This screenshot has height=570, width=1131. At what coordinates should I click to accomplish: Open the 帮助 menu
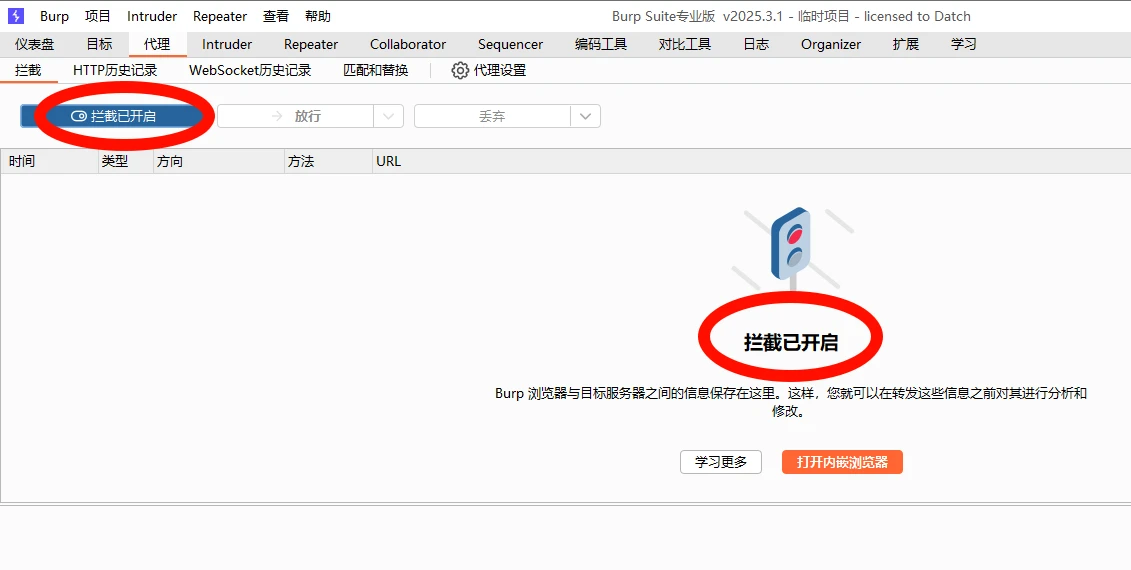point(317,17)
